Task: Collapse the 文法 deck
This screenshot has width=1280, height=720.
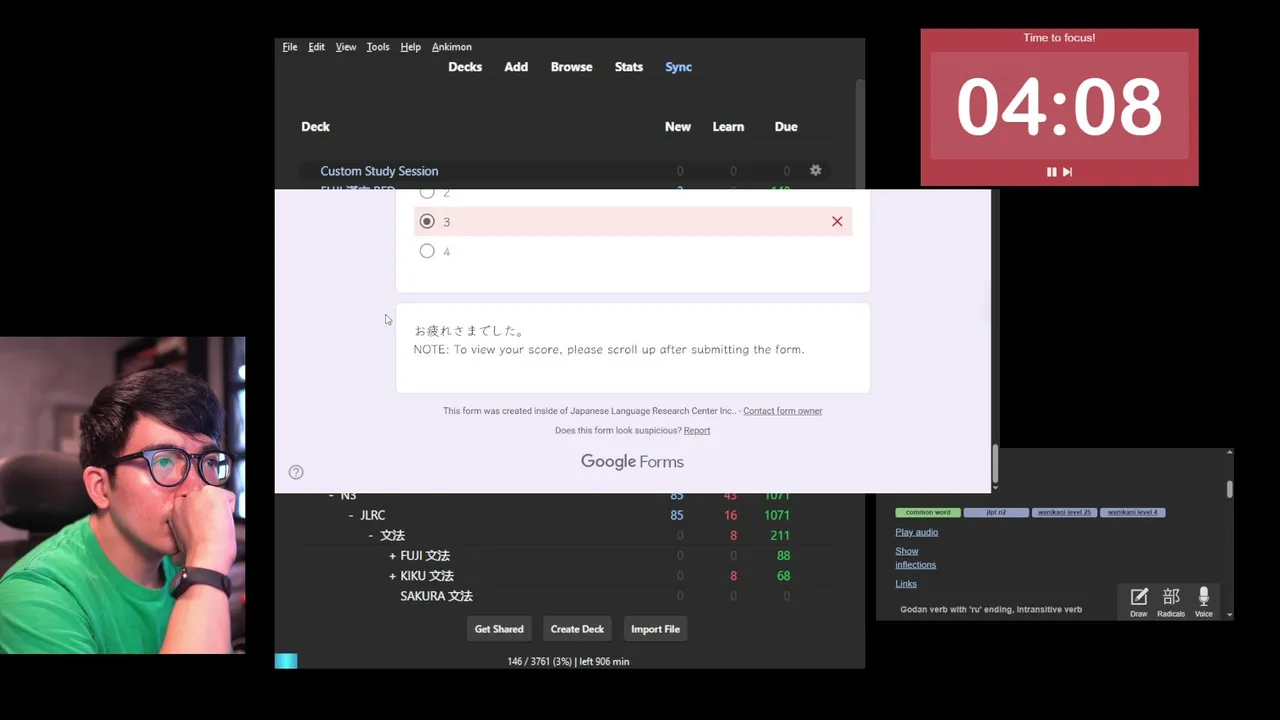Action: pyautogui.click(x=371, y=535)
